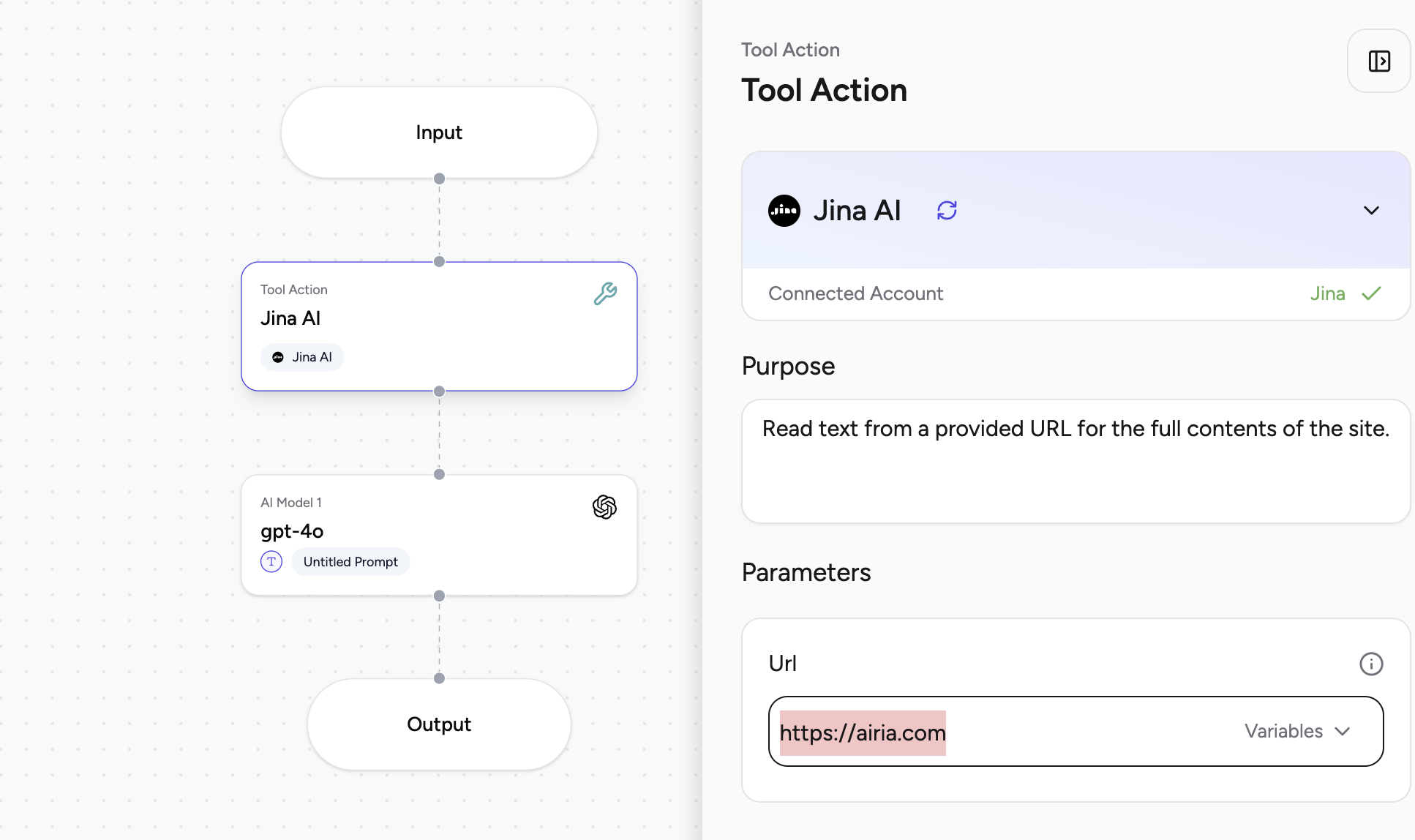Click the bold 'Tool Action' panel title
1415x840 pixels.
(x=824, y=90)
